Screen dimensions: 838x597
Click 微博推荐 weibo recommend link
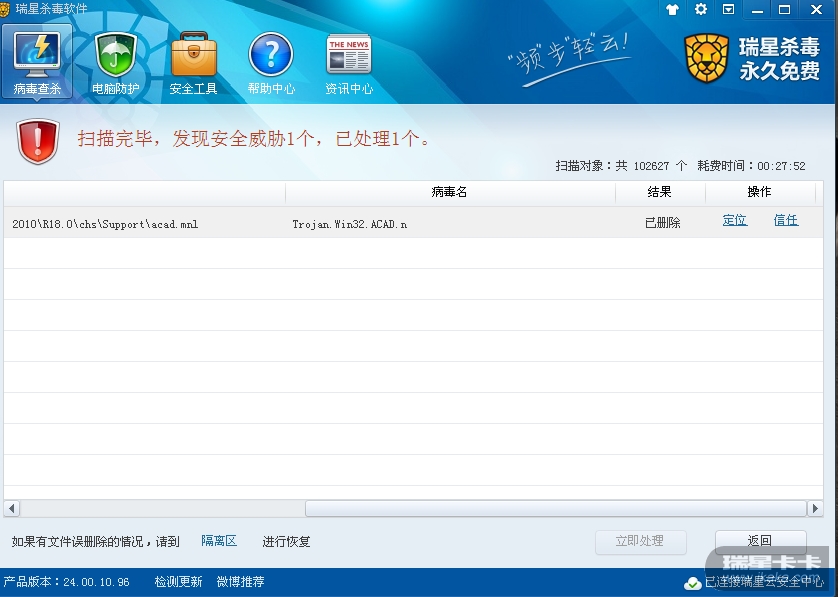tap(240, 582)
